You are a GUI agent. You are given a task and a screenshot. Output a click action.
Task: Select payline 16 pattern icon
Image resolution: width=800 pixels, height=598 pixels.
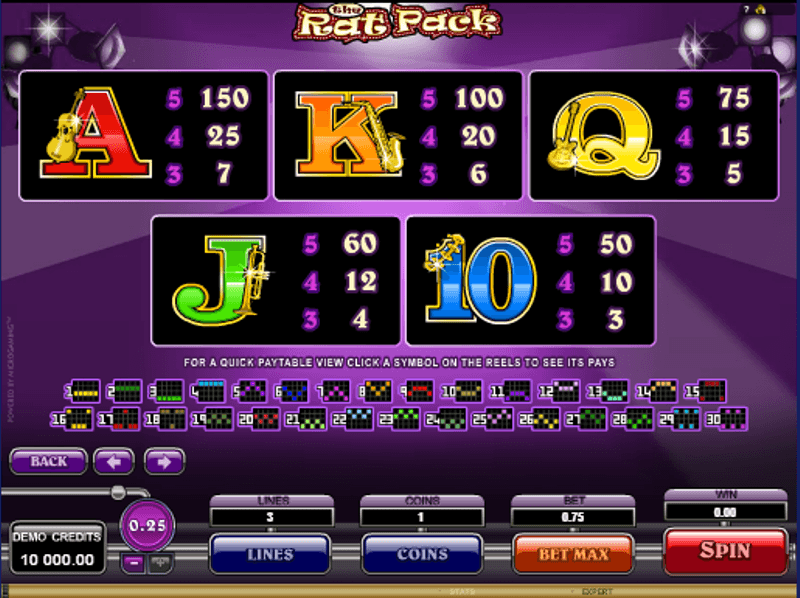[x=72, y=419]
